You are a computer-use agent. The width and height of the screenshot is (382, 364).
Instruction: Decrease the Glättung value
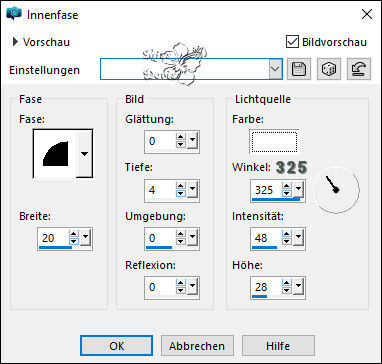(181, 145)
